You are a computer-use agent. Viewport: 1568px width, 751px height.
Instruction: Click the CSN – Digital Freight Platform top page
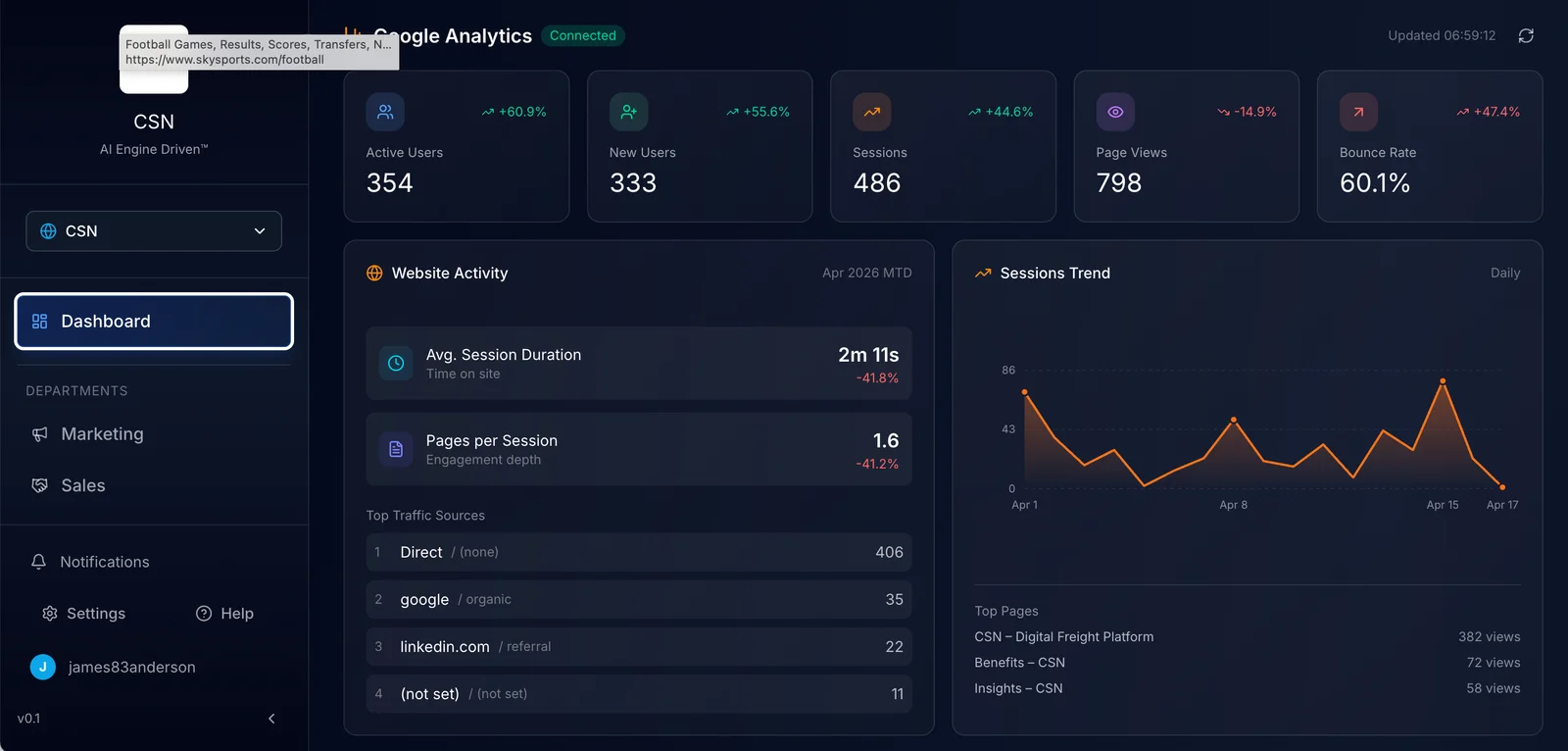(x=1063, y=637)
